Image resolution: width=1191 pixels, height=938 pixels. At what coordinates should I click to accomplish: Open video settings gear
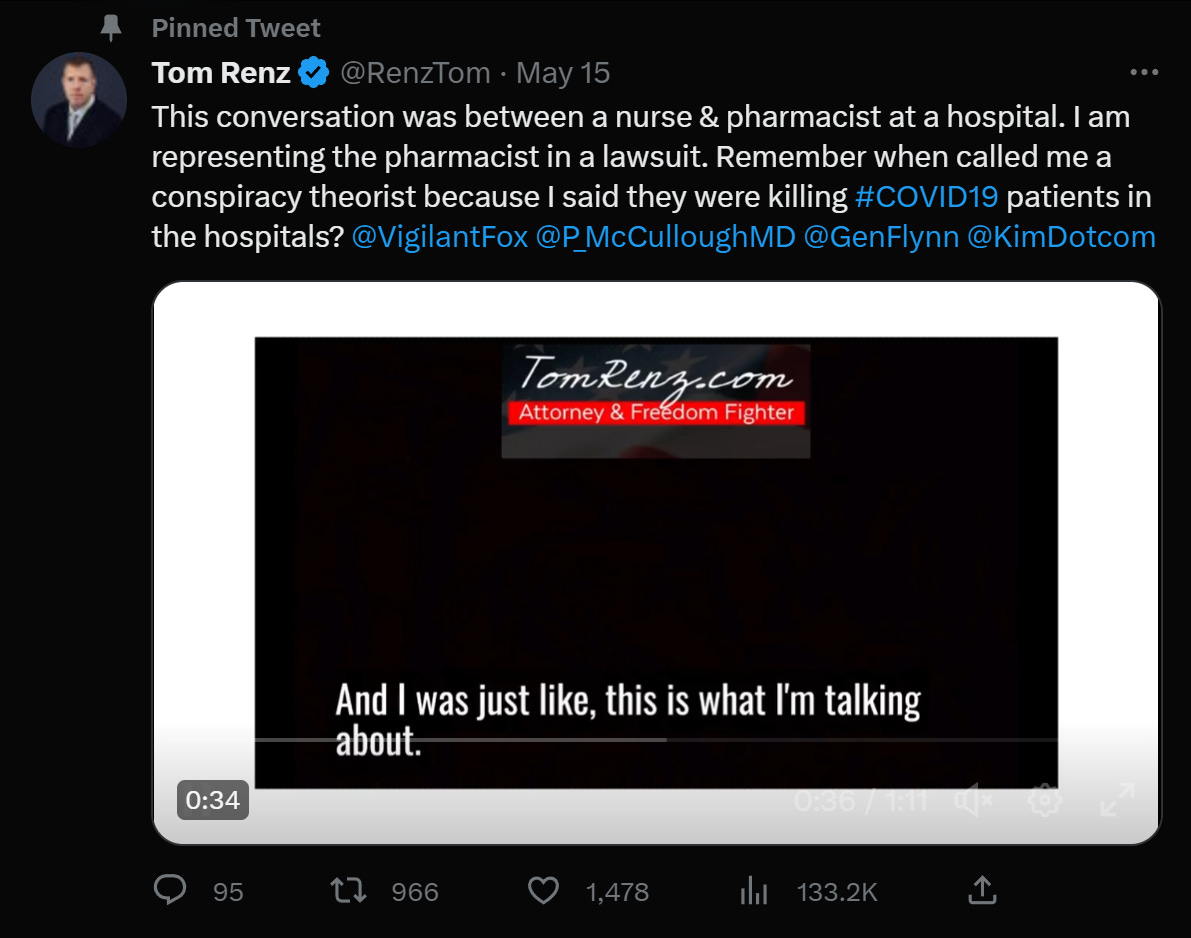pyautogui.click(x=1045, y=800)
